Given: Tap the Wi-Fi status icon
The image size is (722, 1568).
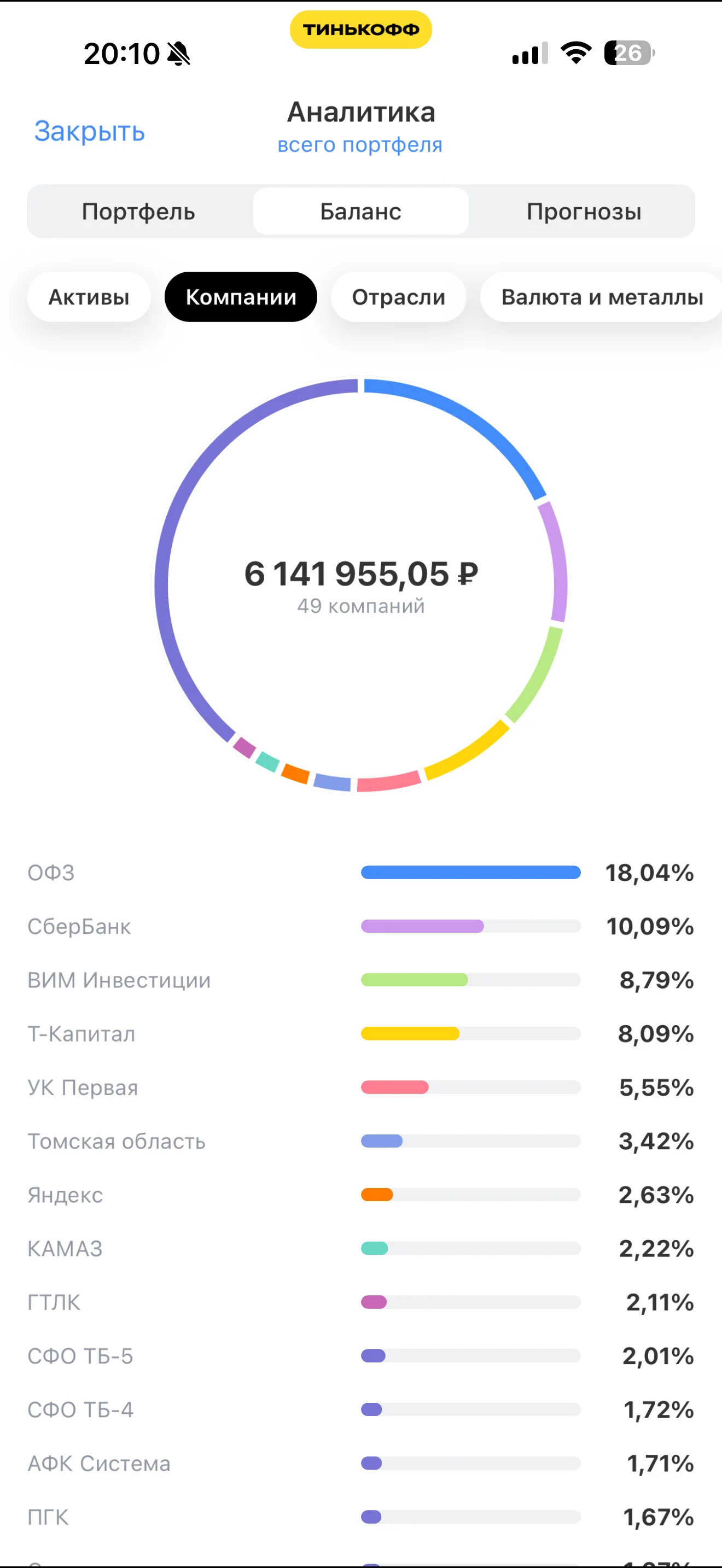Looking at the screenshot, I should pyautogui.click(x=575, y=53).
